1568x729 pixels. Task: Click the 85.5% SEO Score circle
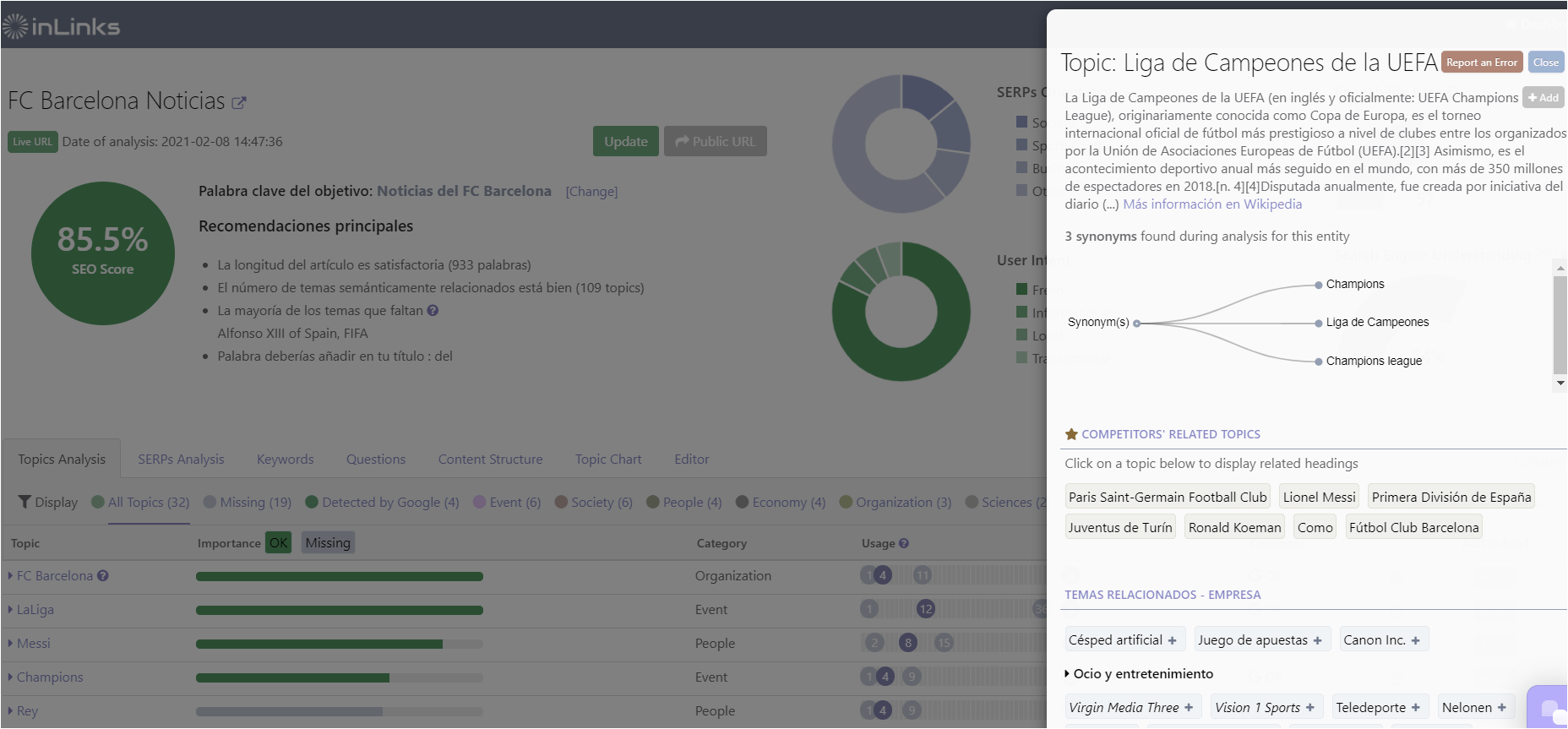pos(103,253)
